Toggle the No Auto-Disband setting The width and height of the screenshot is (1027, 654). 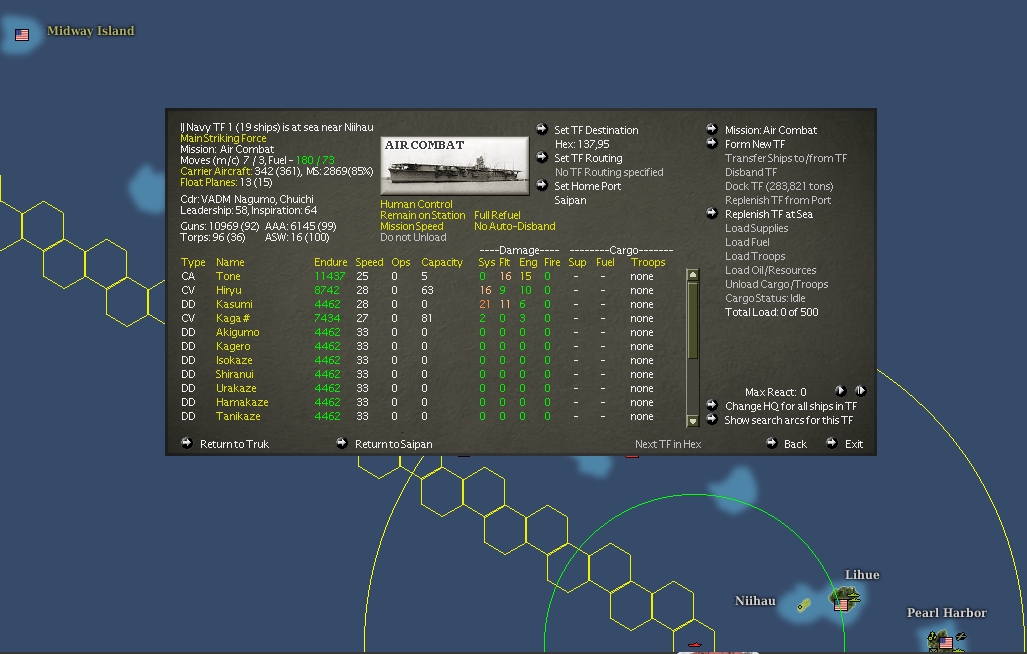(x=514, y=227)
